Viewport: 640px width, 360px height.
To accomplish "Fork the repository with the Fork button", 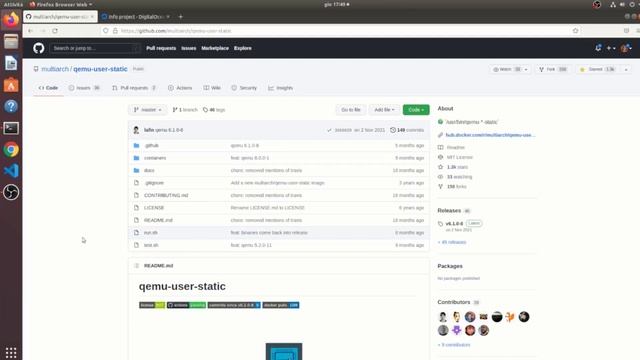I will click(553, 69).
